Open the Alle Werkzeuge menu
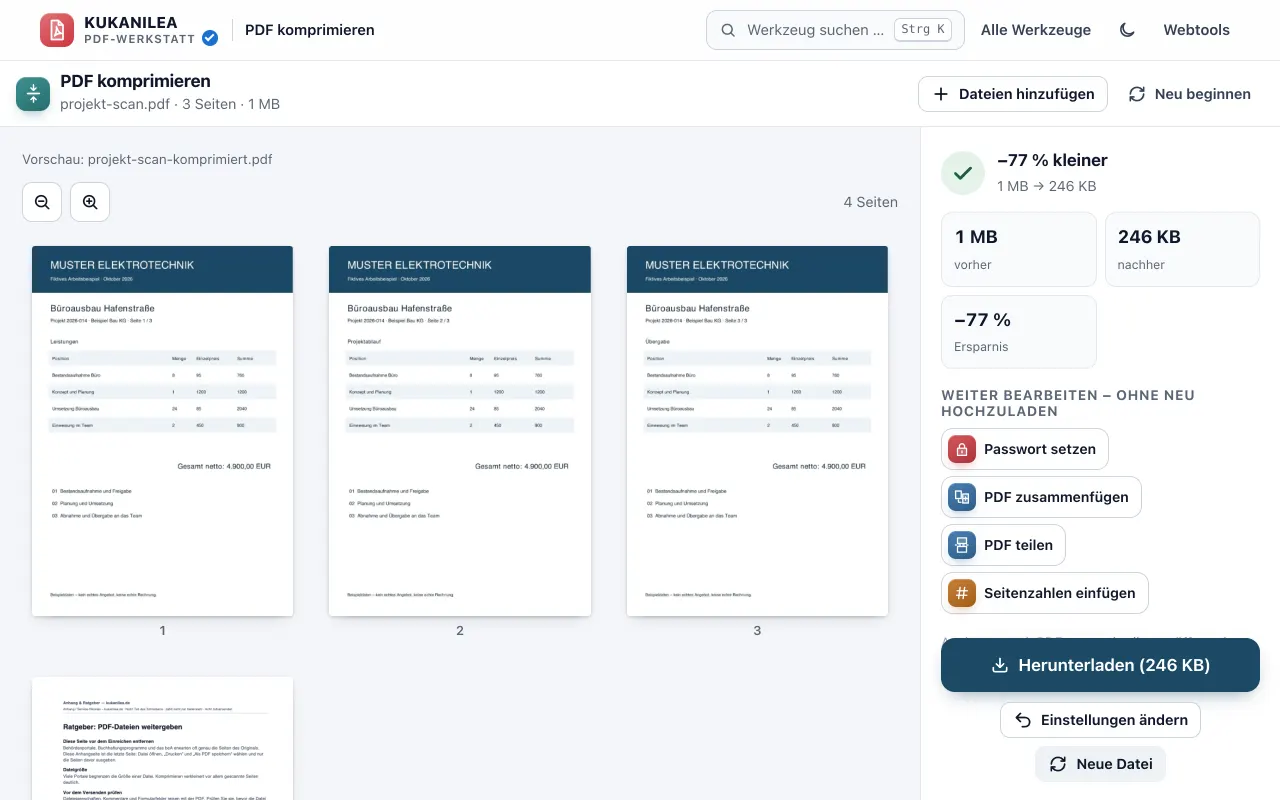The image size is (1280, 800). click(1036, 30)
